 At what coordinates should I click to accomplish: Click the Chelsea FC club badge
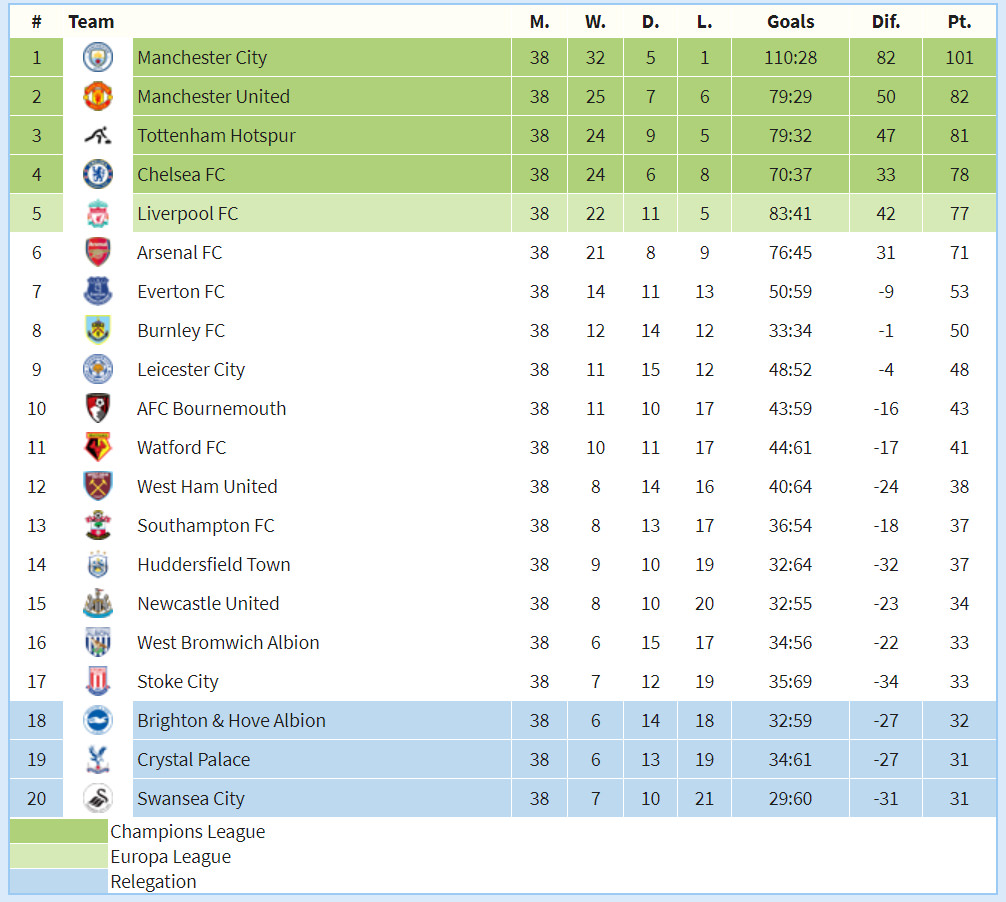tap(98, 174)
